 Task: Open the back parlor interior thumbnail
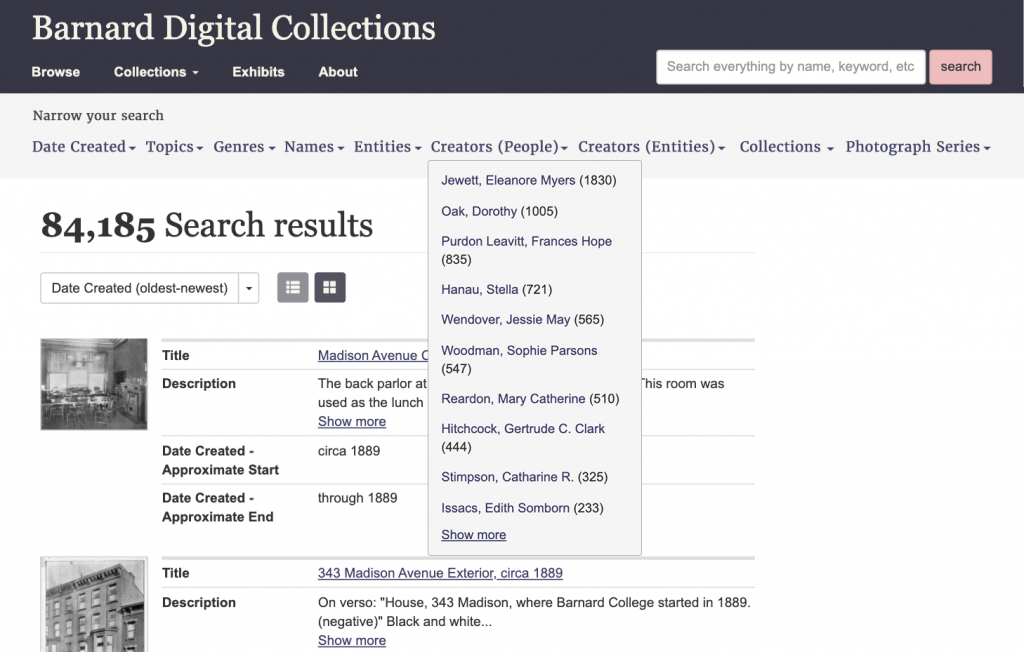94,384
